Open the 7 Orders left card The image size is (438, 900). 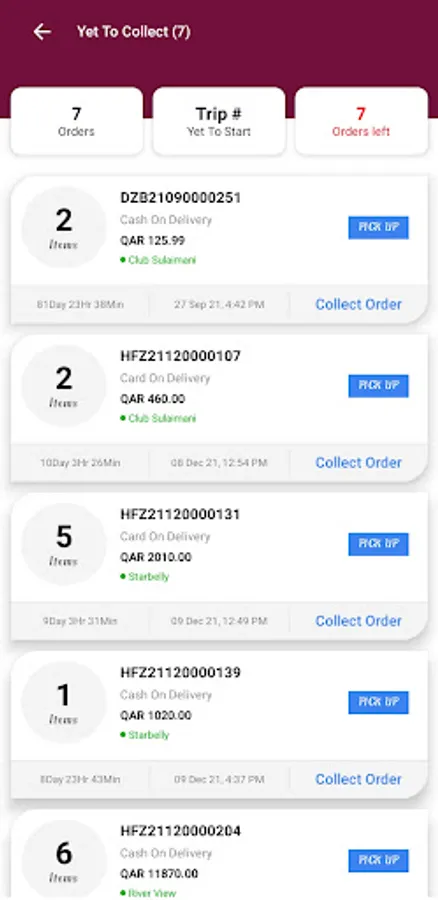361,121
